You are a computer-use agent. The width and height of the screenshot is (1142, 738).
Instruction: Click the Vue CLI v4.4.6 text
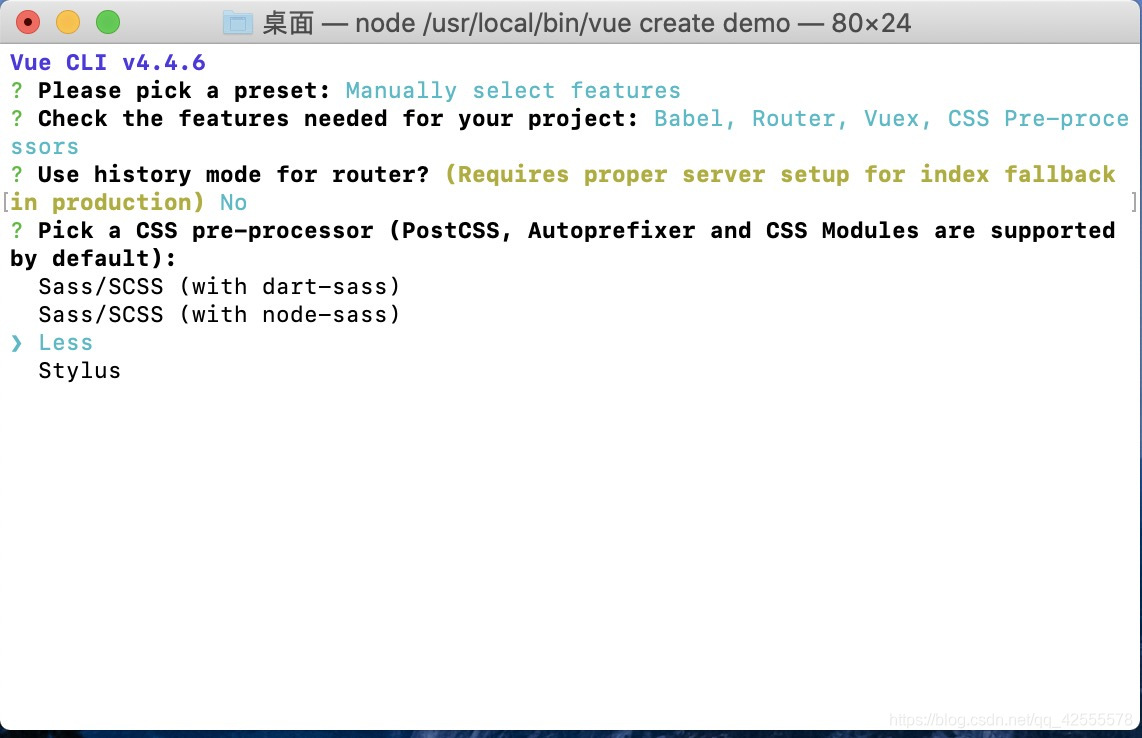108,63
